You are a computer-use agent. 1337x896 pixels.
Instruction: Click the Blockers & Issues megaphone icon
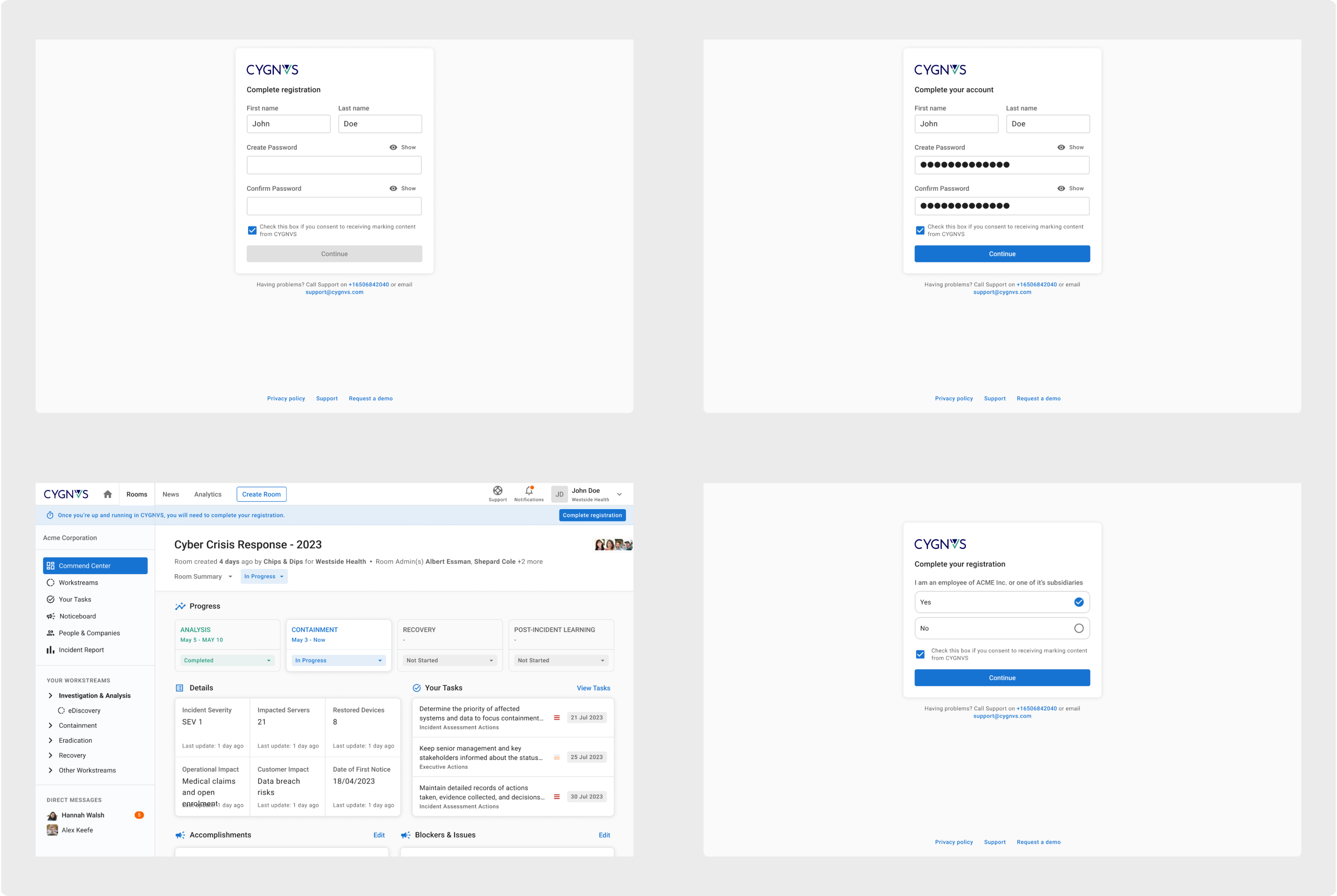(x=405, y=835)
